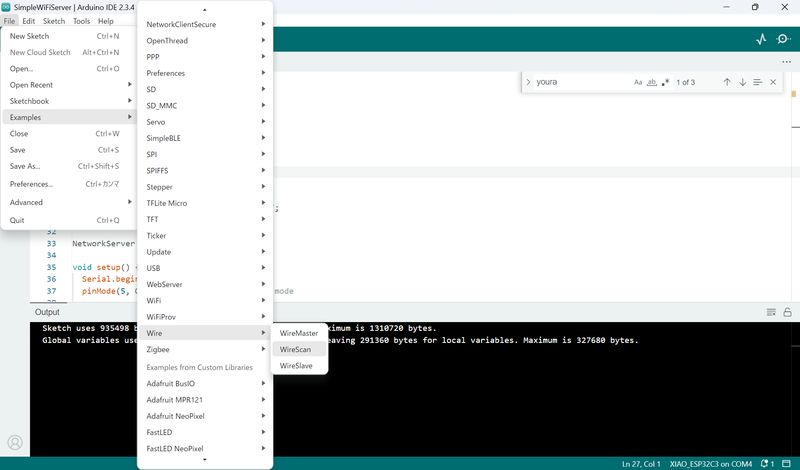This screenshot has width=800, height=470.
Task: Choose Save As... in File menu
Action: pos(68,166)
